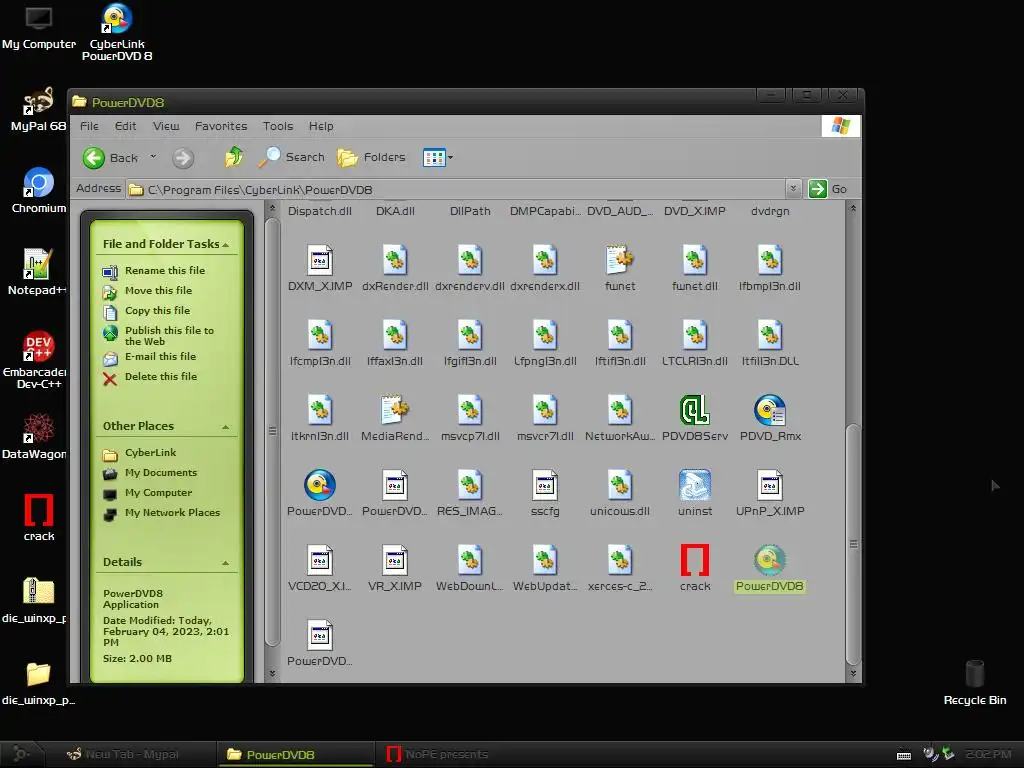Open the Views dropdown in toolbar
This screenshot has height=768, width=1024.
450,157
